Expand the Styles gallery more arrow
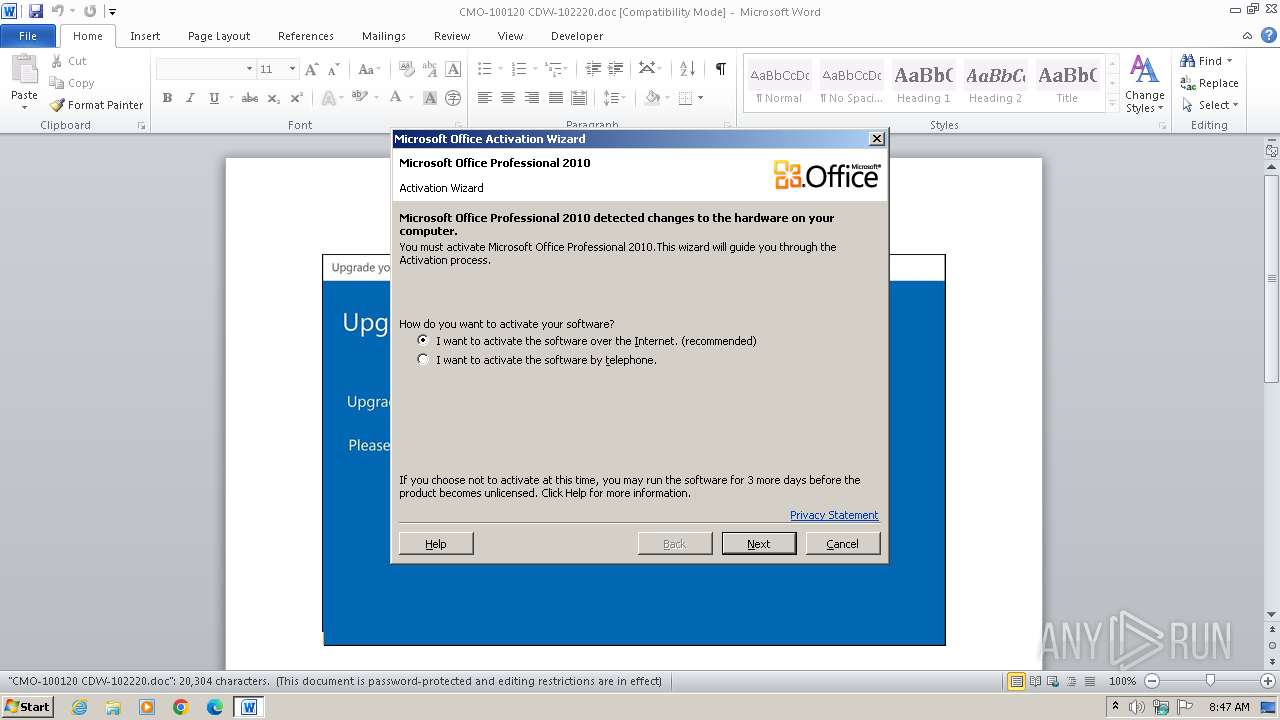This screenshot has height=720, width=1280. click(1112, 104)
